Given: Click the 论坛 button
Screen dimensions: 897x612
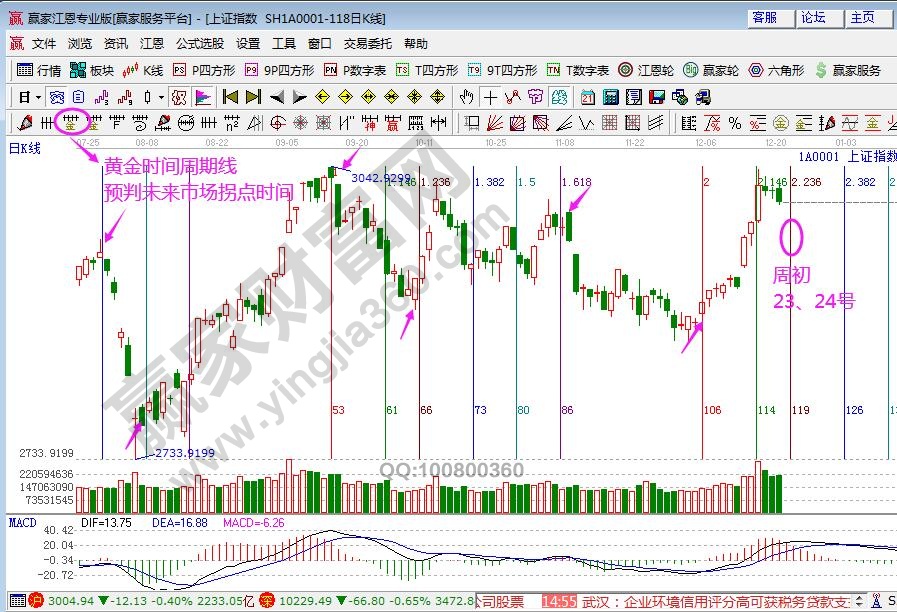Looking at the screenshot, I should tap(813, 18).
